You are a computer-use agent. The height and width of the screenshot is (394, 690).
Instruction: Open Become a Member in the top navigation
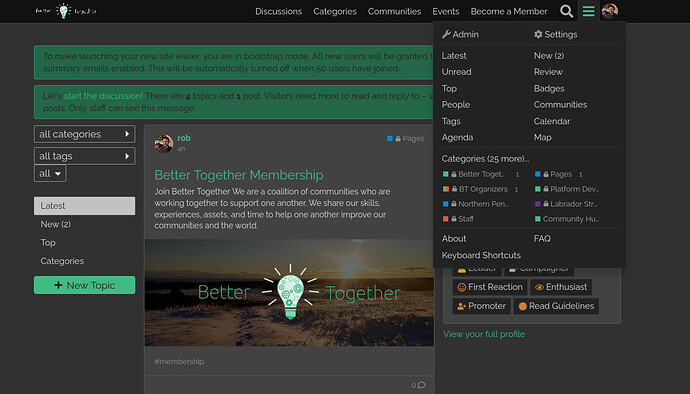(509, 11)
